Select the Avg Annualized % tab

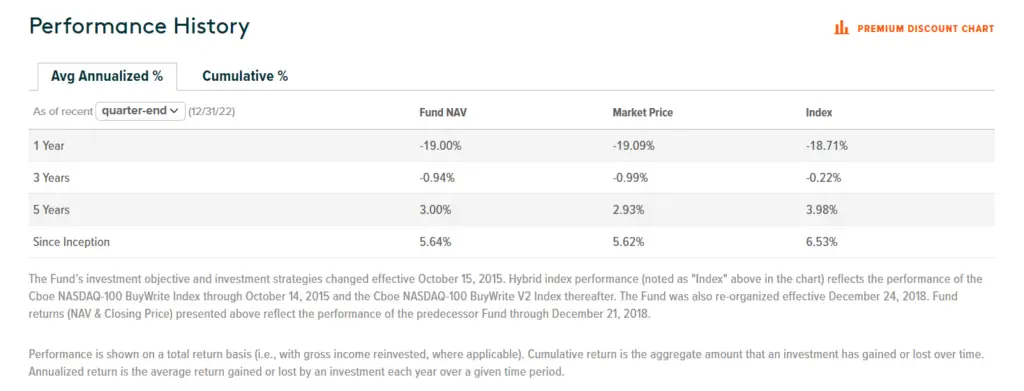pos(107,76)
